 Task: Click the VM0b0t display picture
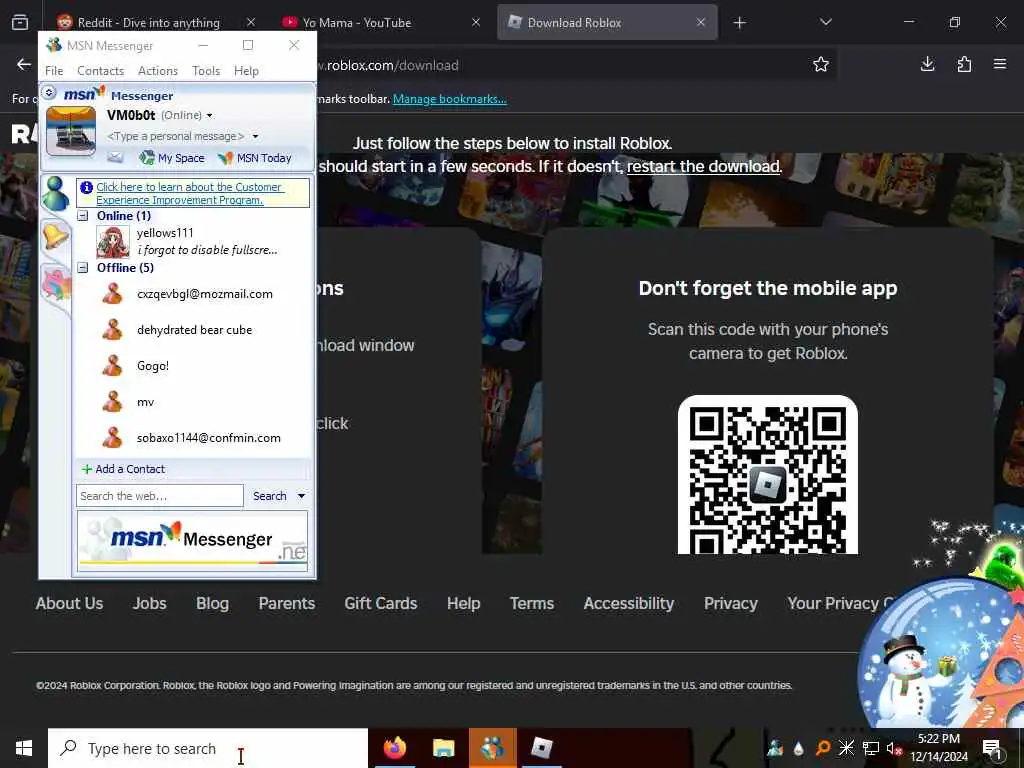(71, 131)
